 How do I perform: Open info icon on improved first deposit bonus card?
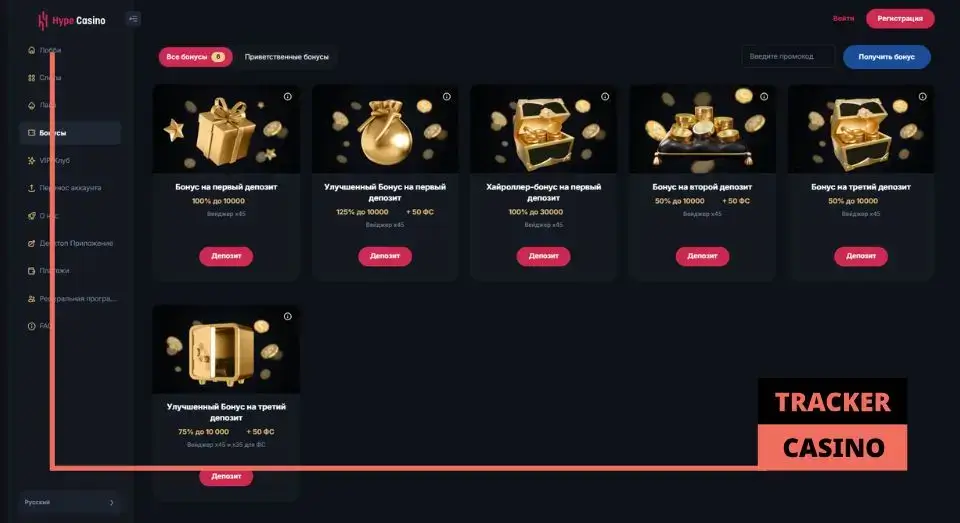tap(446, 97)
